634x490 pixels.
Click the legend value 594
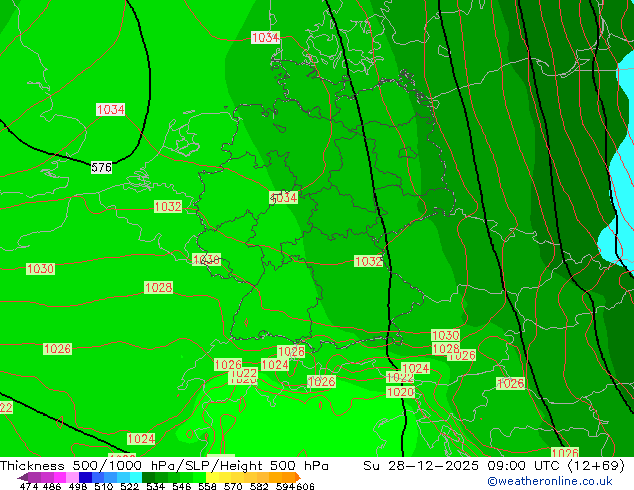[285, 486]
